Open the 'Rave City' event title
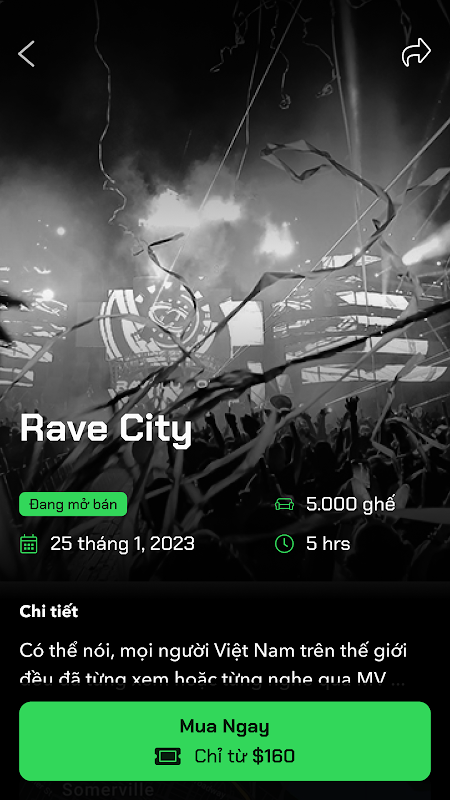This screenshot has width=450, height=800. tap(106, 429)
